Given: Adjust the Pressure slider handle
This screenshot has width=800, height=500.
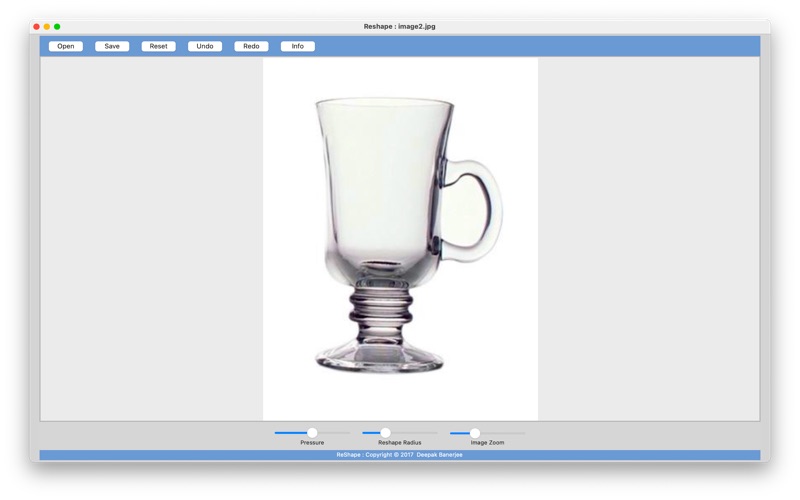Looking at the screenshot, I should tap(312, 433).
